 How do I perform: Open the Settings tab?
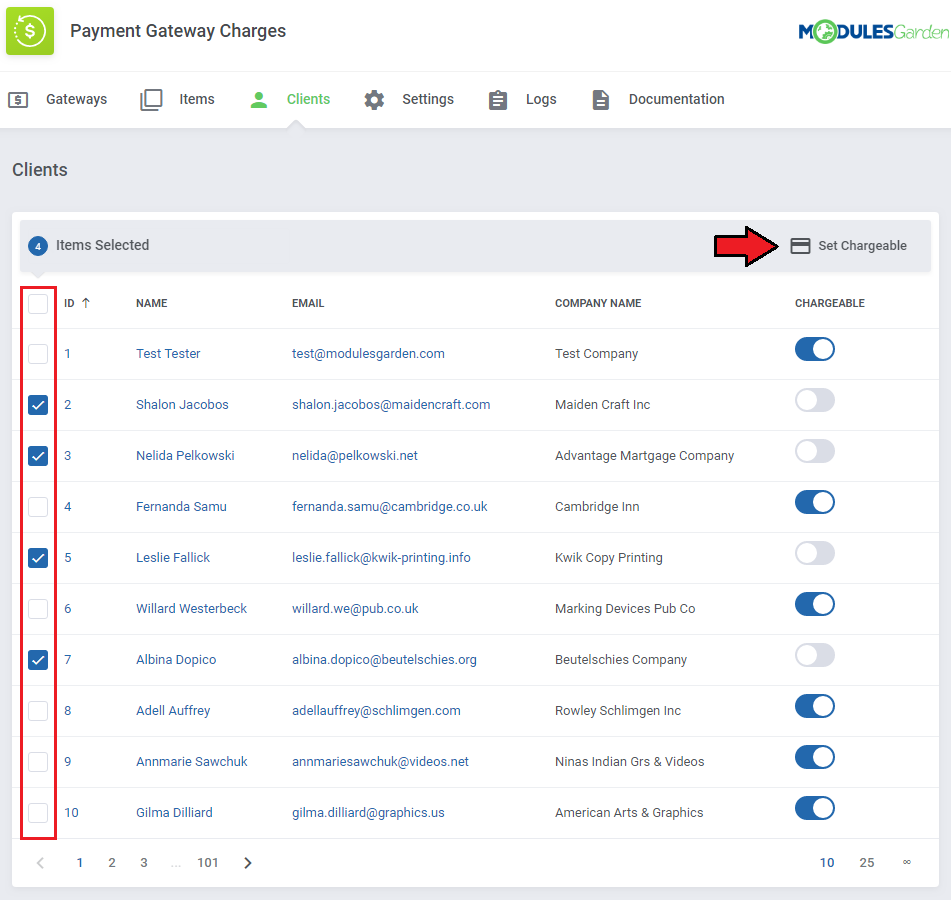point(409,99)
